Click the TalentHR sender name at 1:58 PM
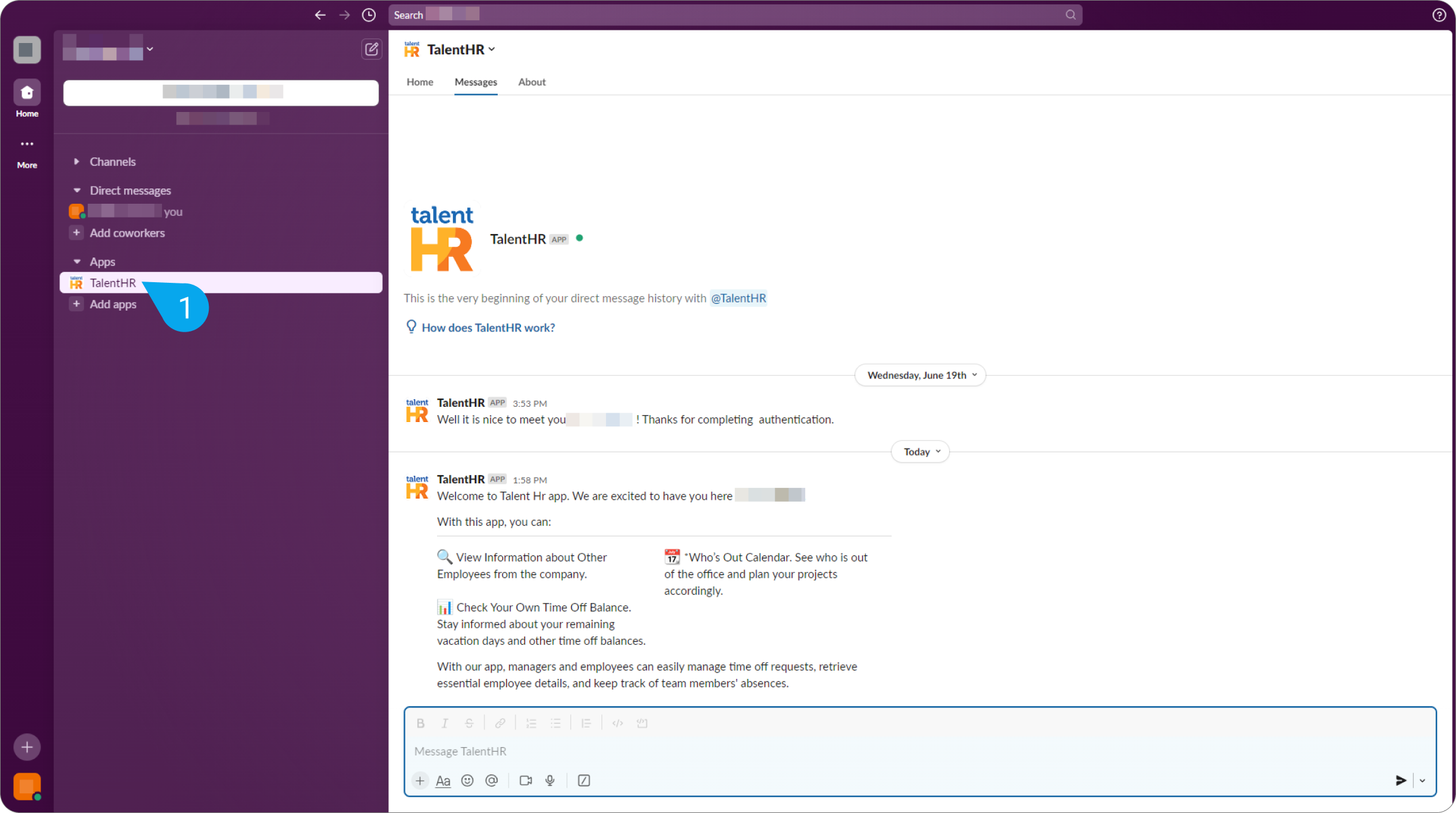This screenshot has width=1456, height=813. 460,480
